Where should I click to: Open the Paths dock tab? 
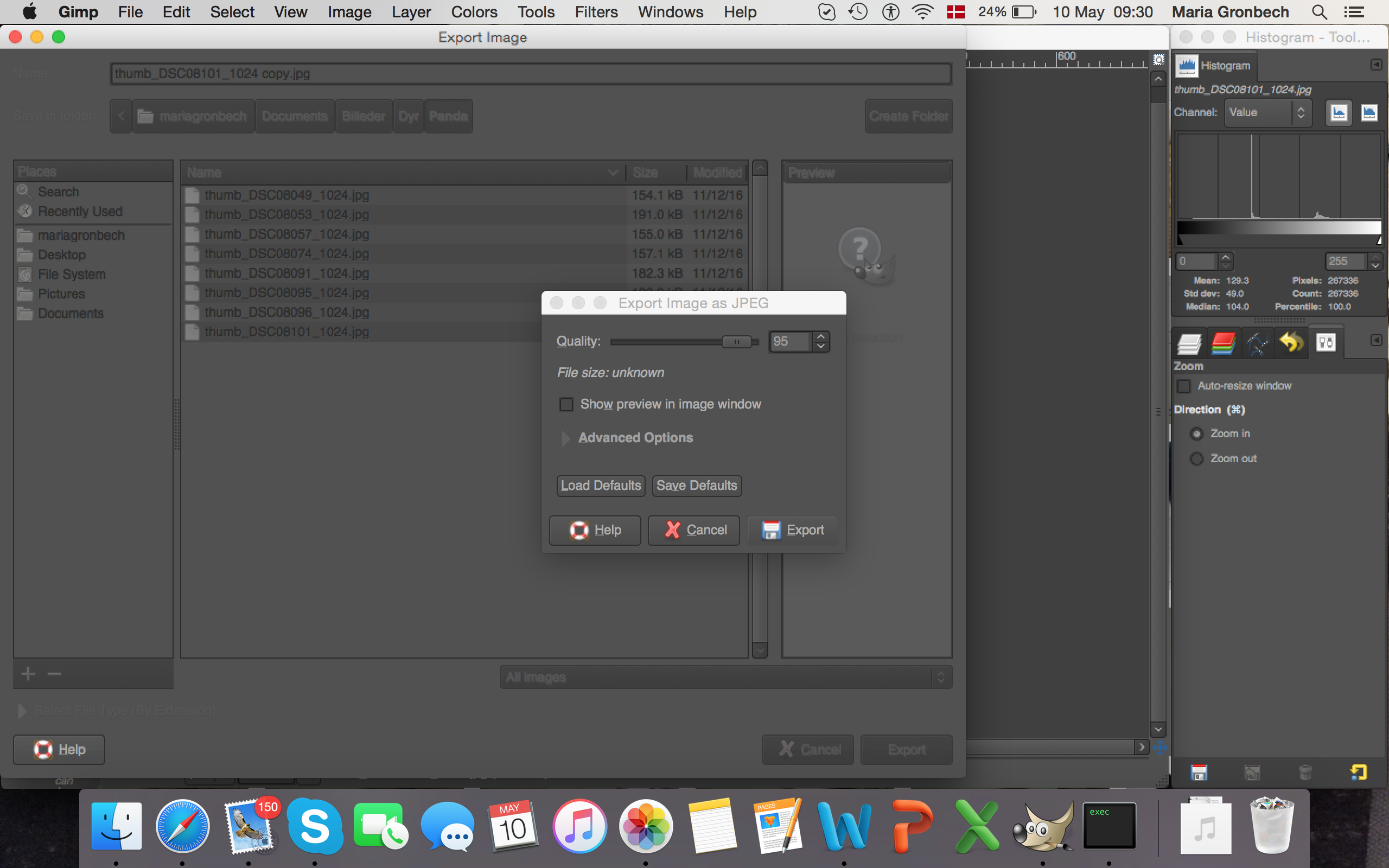[1257, 343]
